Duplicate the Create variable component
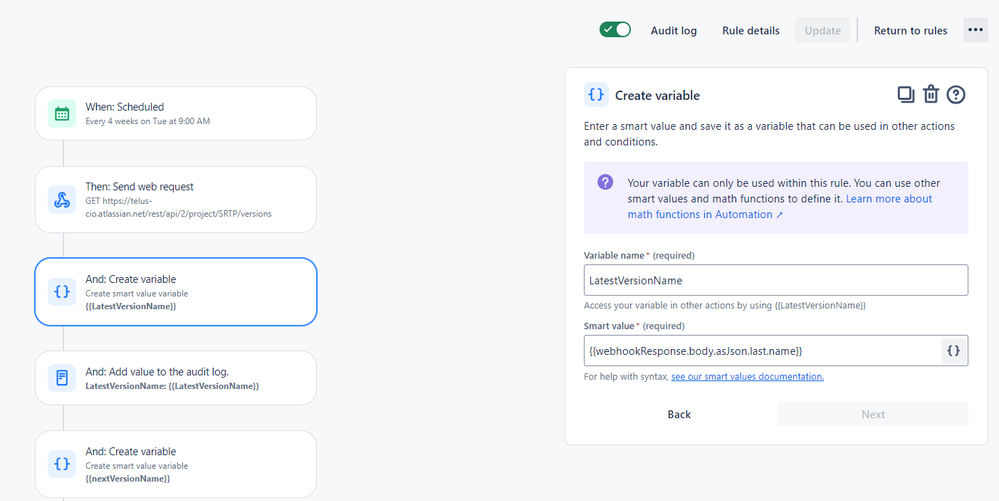 (905, 95)
